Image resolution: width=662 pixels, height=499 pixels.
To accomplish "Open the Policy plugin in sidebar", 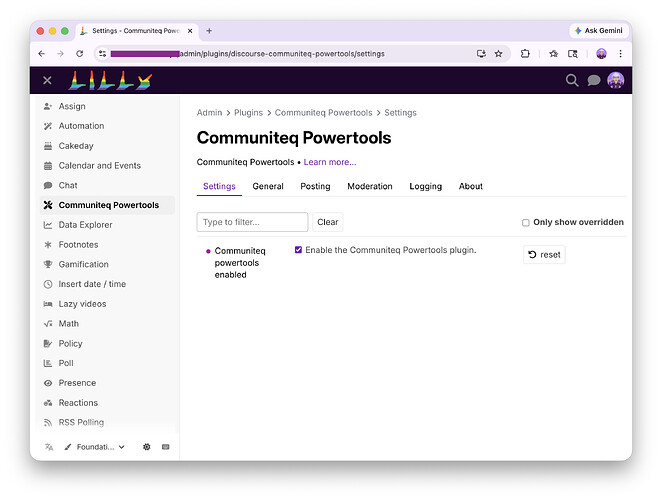I will [107, 344].
